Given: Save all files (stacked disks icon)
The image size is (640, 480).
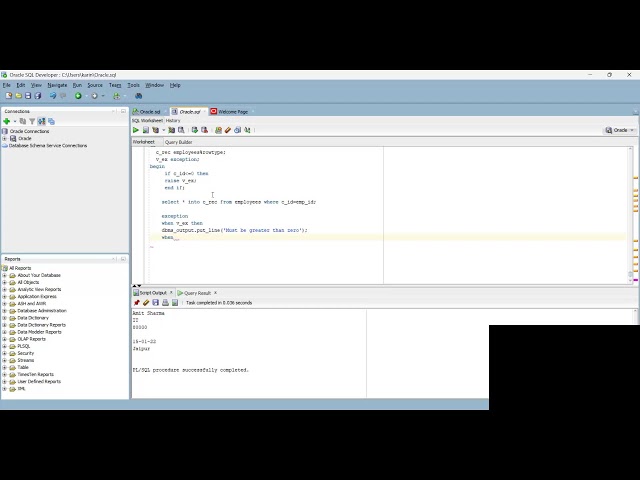Looking at the screenshot, I should coord(38,96).
